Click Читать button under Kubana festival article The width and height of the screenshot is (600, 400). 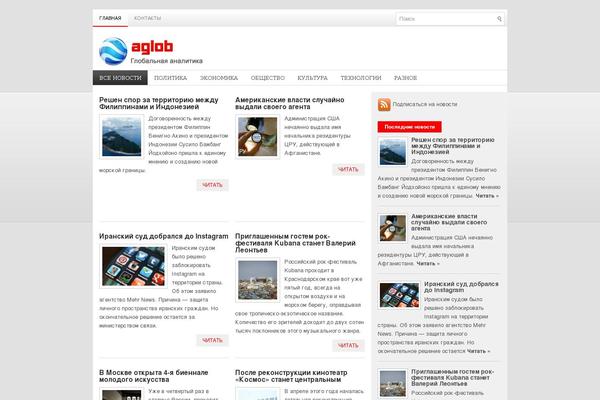348,345
